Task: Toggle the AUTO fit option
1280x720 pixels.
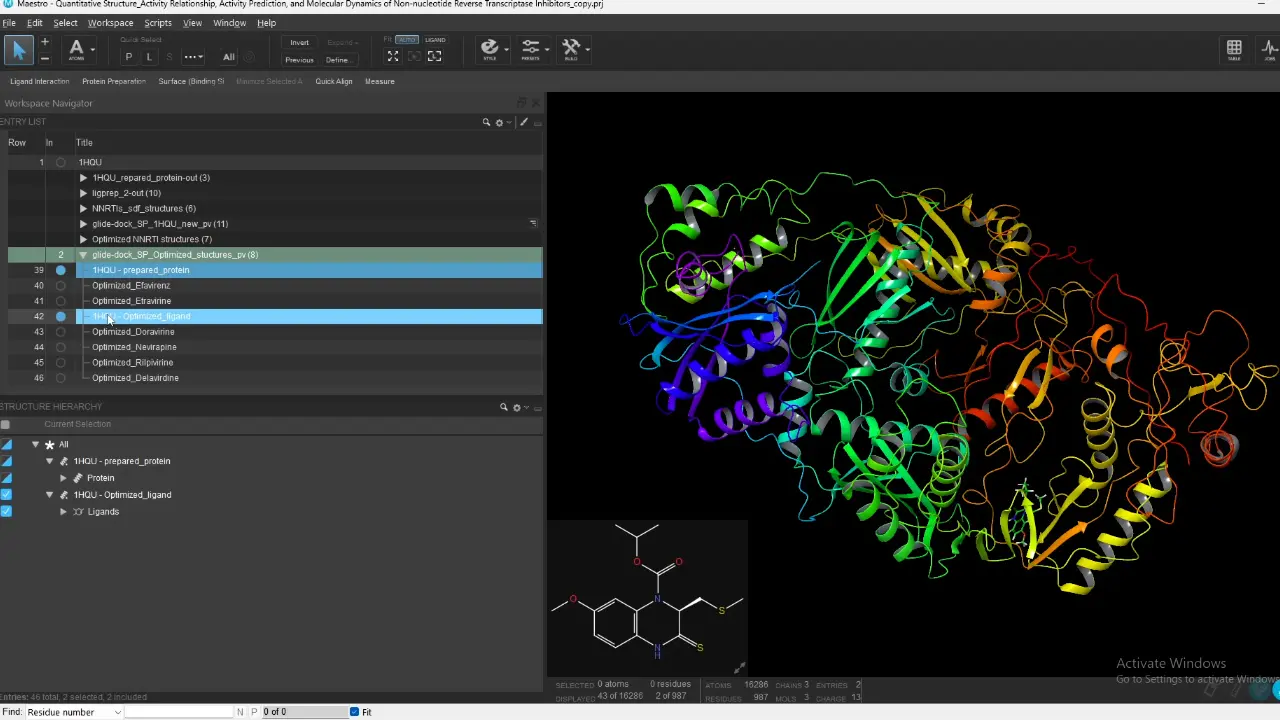Action: click(407, 40)
